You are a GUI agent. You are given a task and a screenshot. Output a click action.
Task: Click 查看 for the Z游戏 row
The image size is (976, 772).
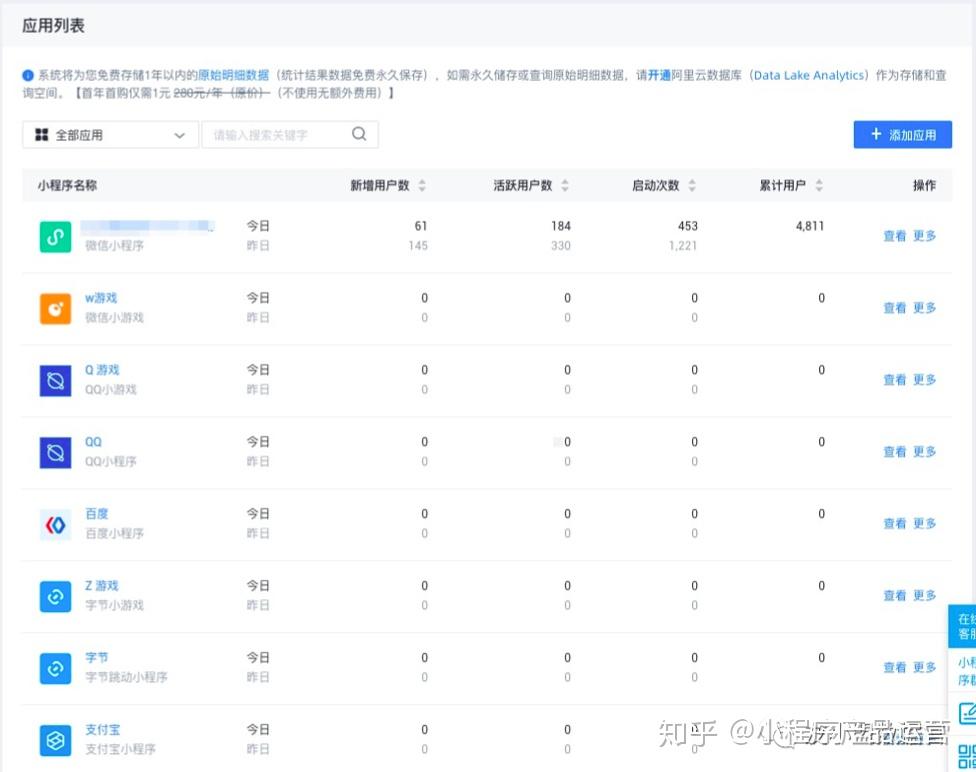[x=894, y=596]
